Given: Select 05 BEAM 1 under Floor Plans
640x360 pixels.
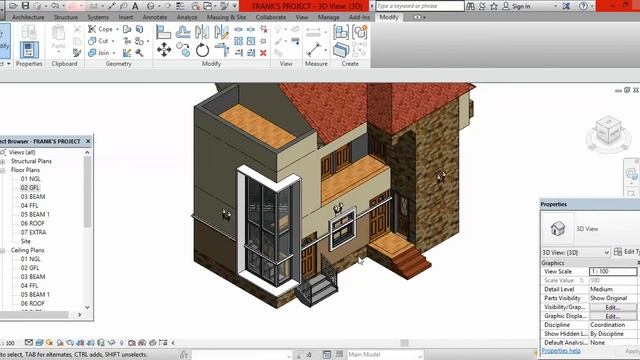Looking at the screenshot, I should pyautogui.click(x=35, y=215).
